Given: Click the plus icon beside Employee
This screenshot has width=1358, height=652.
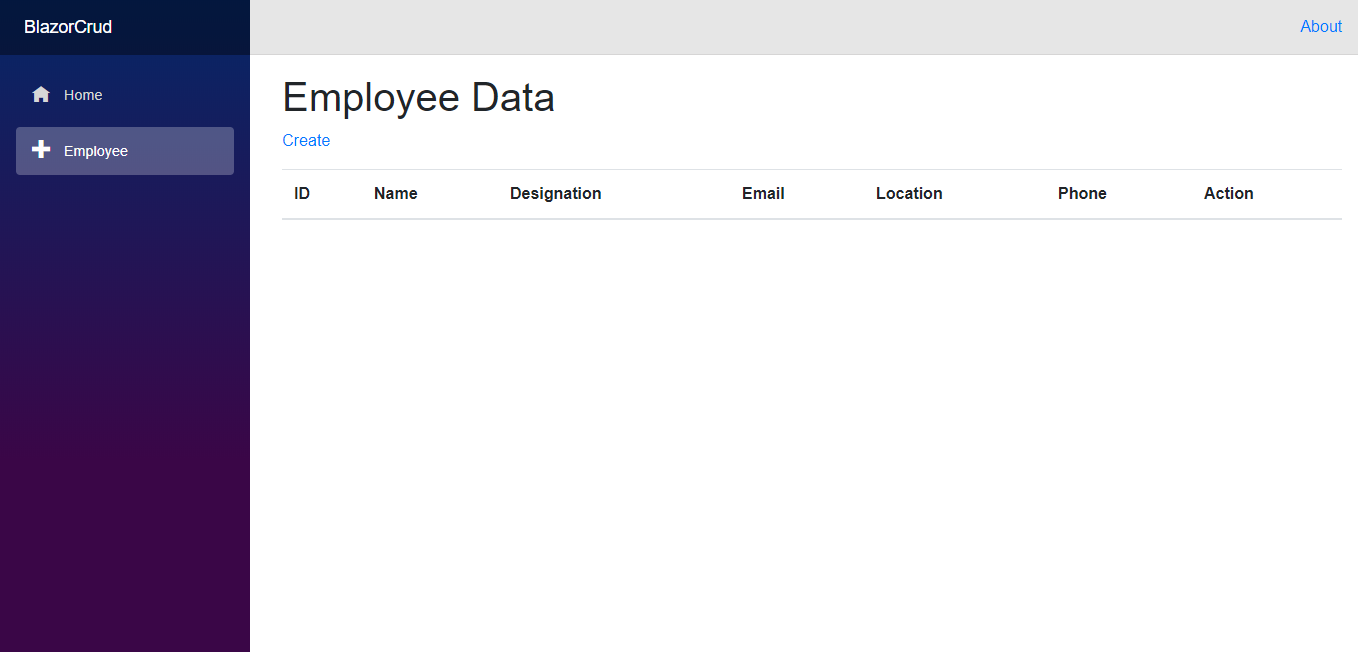Looking at the screenshot, I should tap(41, 150).
